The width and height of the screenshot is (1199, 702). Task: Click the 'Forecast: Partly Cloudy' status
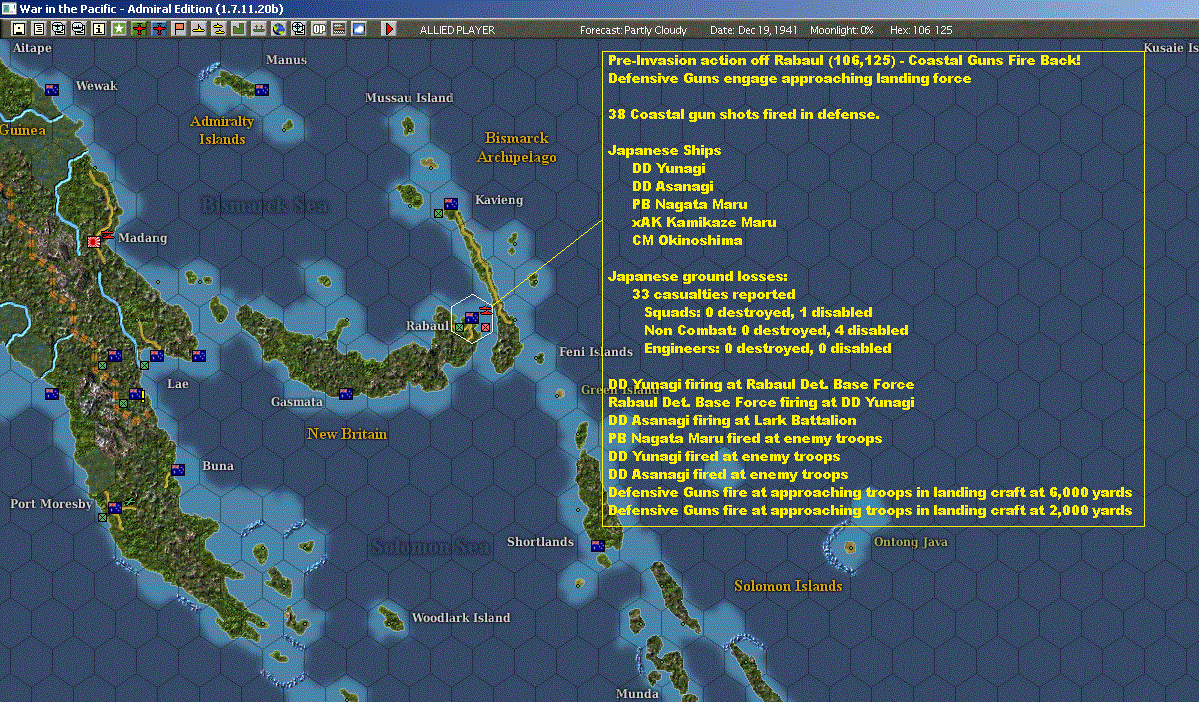click(633, 30)
